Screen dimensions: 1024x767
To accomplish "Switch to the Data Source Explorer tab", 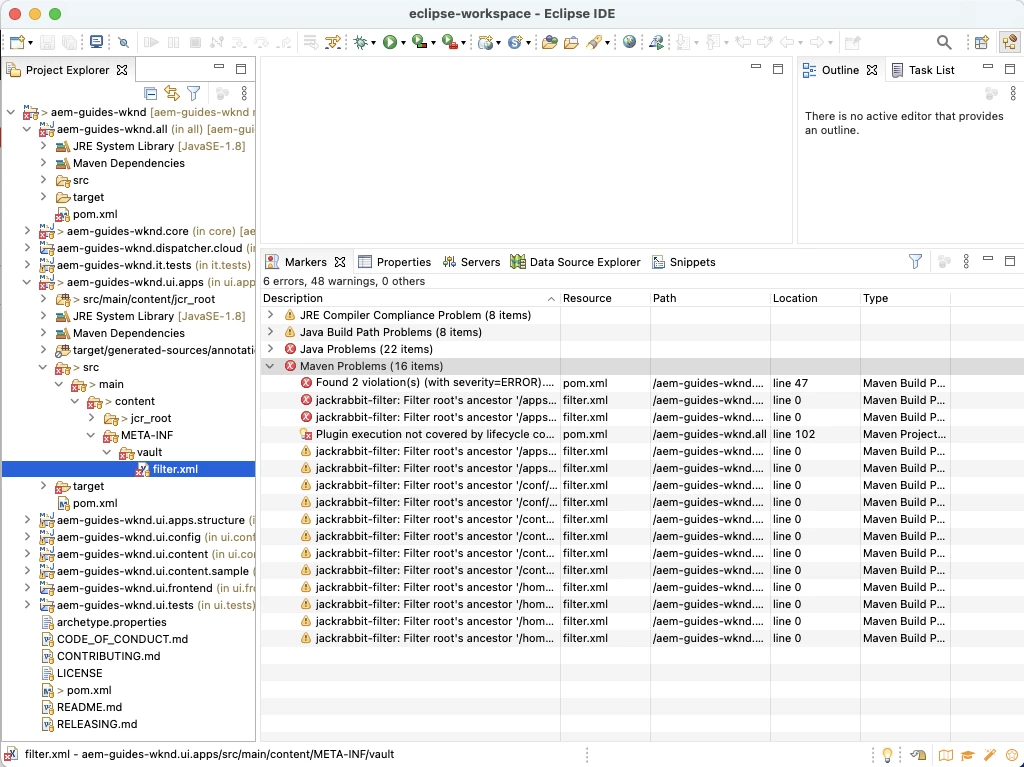I will pos(575,262).
